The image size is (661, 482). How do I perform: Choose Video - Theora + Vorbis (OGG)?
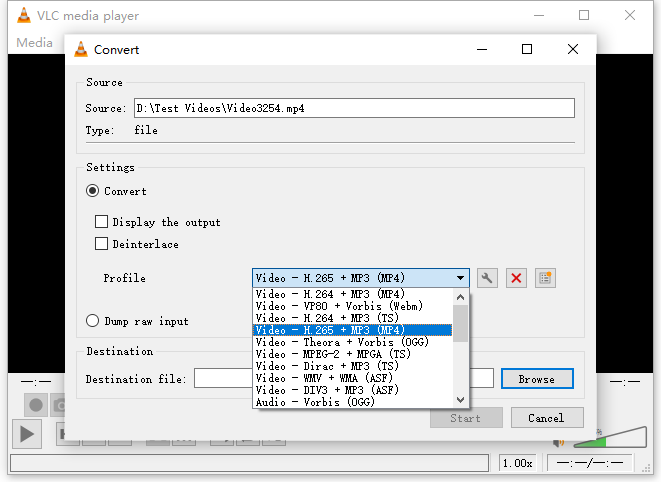point(353,342)
